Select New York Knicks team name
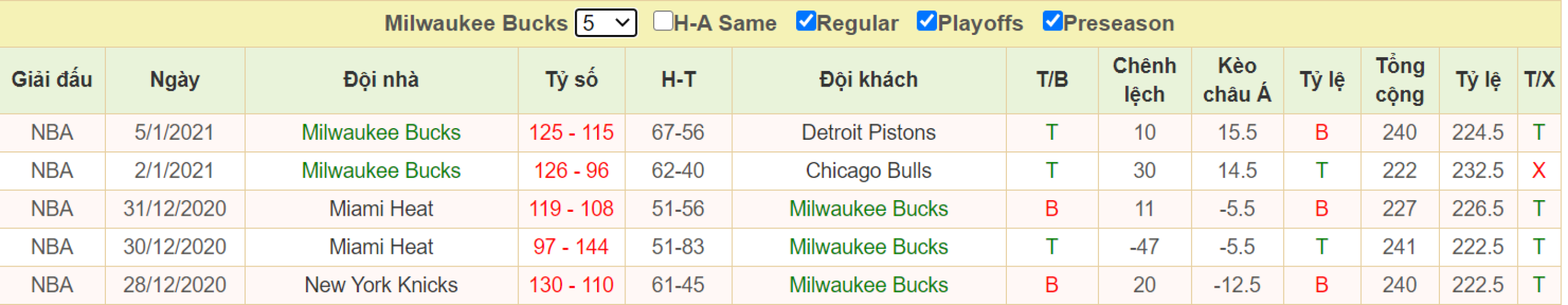The image size is (1568, 305). pos(381,285)
